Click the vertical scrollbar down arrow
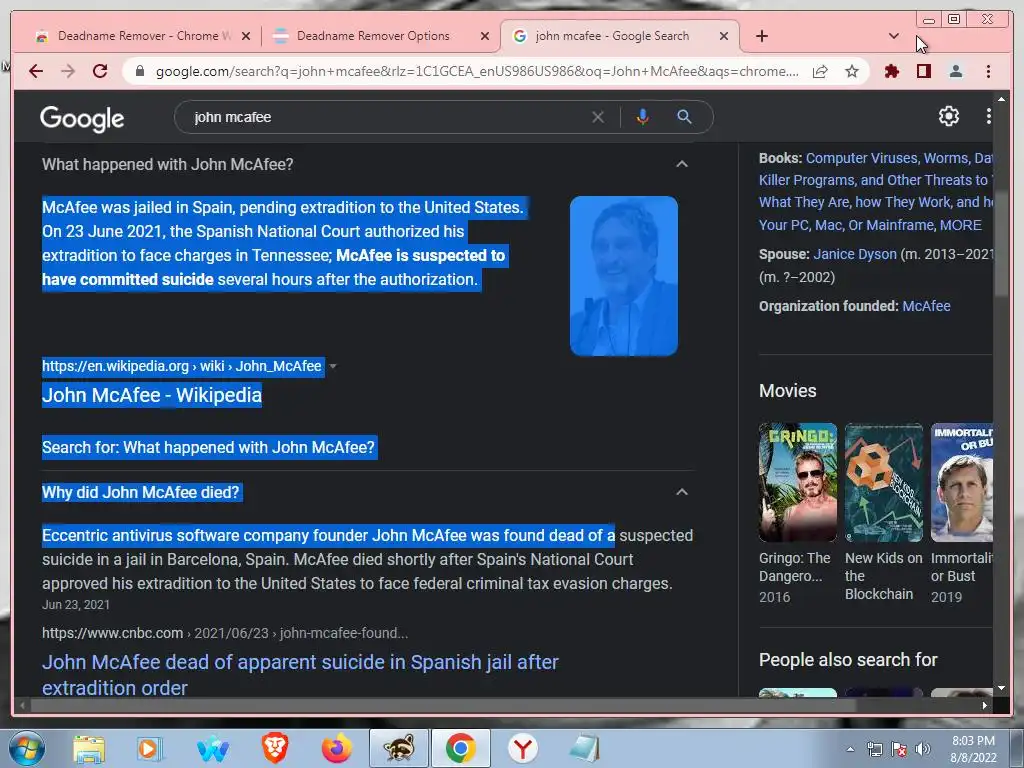Viewport: 1024px width, 768px height. click(x=1001, y=688)
